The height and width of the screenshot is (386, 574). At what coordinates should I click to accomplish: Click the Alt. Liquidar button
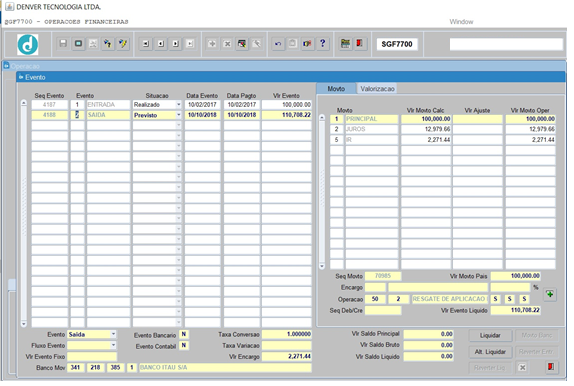click(490, 352)
